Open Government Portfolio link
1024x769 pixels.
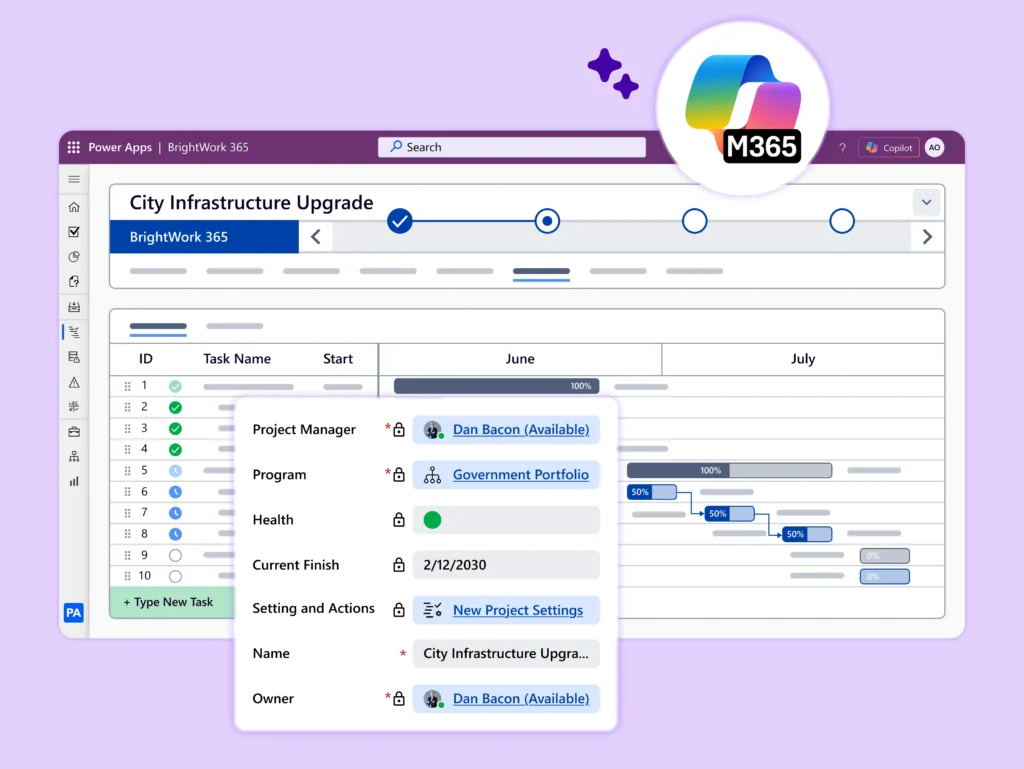tap(521, 475)
